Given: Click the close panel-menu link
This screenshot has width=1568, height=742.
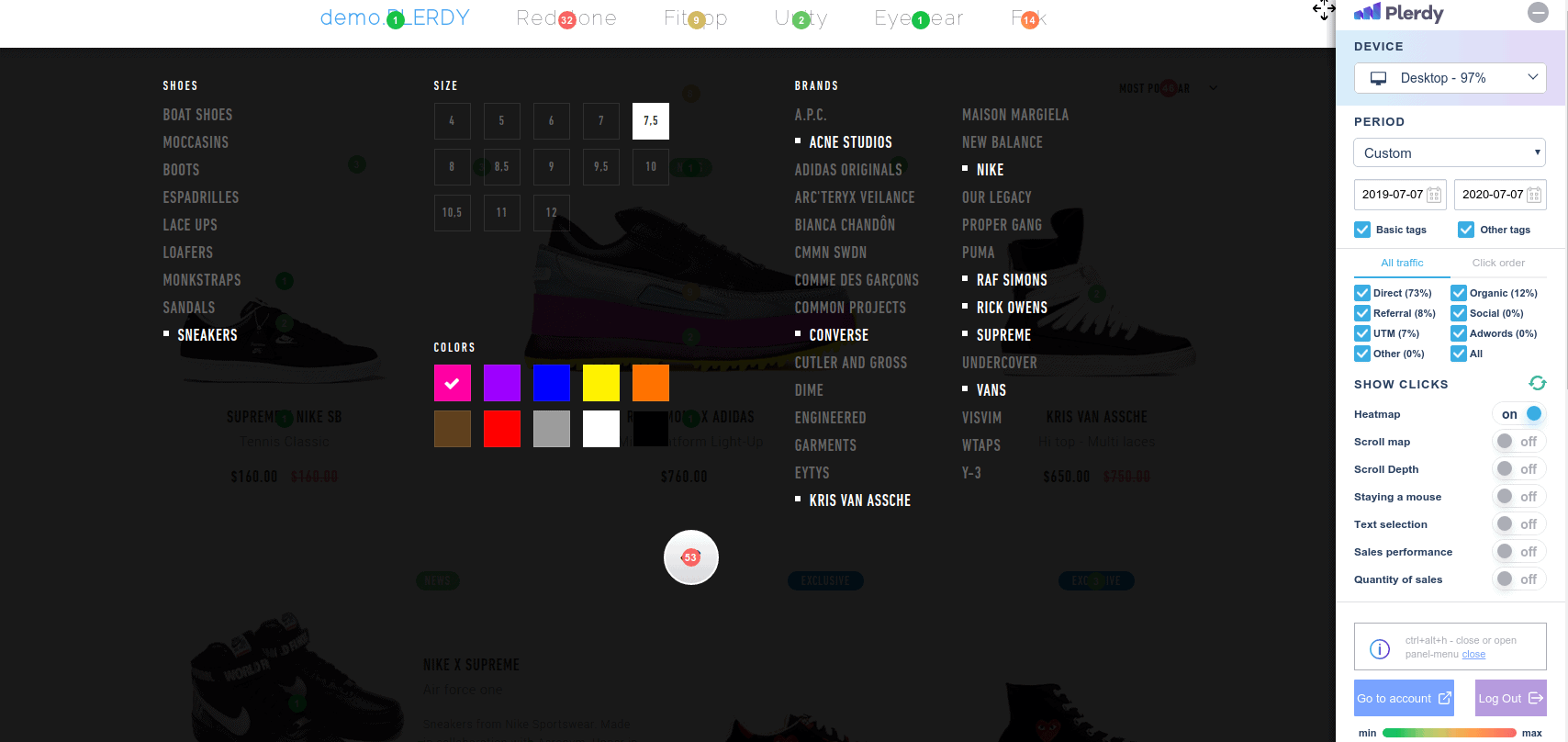Looking at the screenshot, I should (1473, 654).
